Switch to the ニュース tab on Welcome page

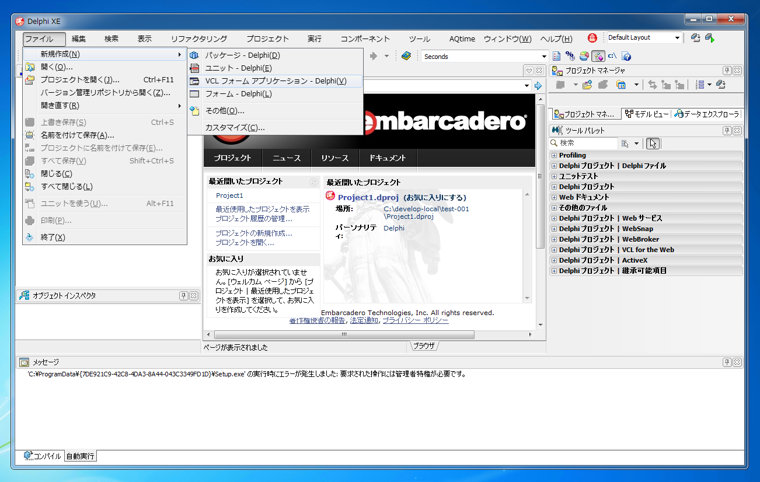pos(286,158)
